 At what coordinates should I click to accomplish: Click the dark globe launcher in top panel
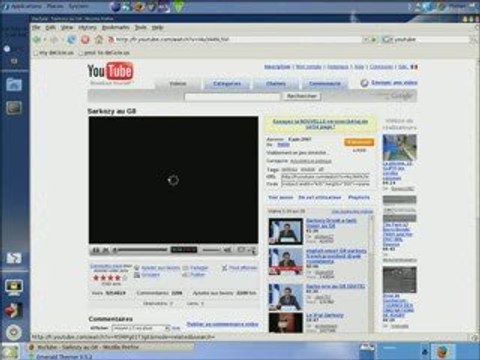click(115, 7)
